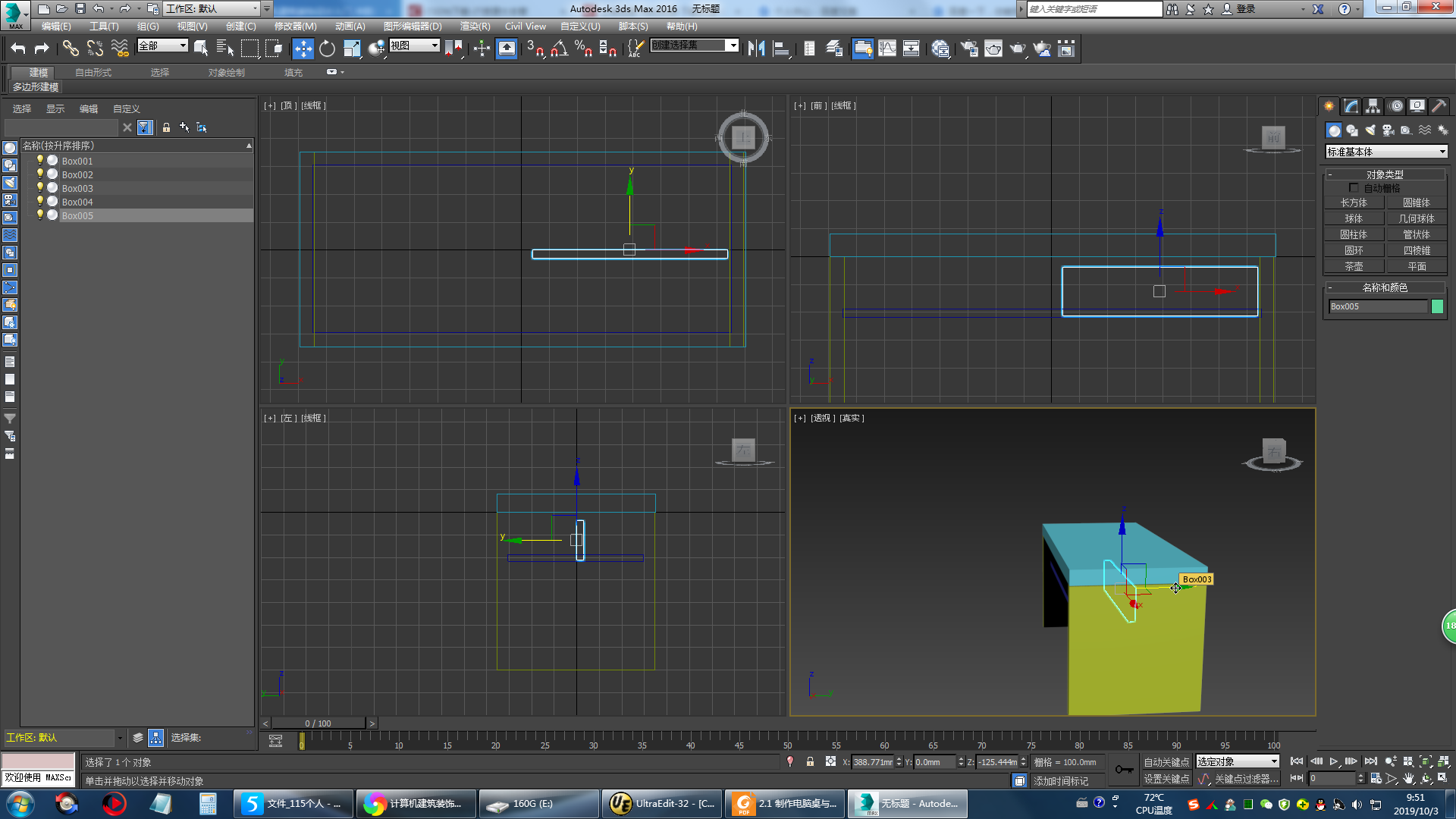The height and width of the screenshot is (819, 1456).
Task: Switch to the 自由形式 ribbon tab
Action: (x=93, y=73)
